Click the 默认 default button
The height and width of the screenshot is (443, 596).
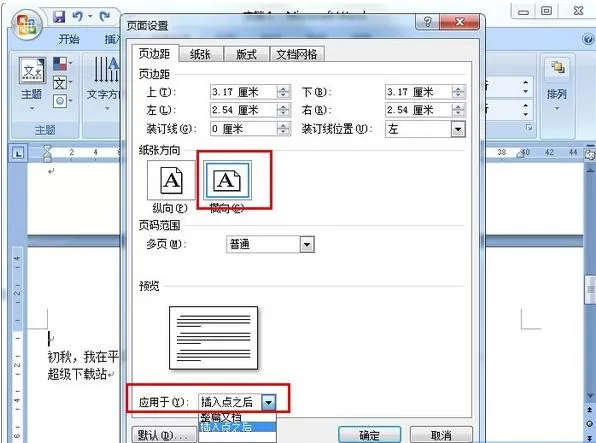164,435
